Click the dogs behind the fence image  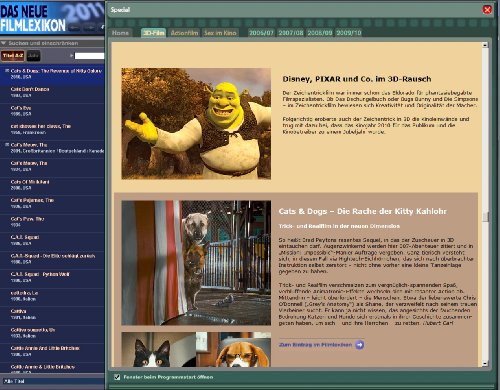coord(196,263)
